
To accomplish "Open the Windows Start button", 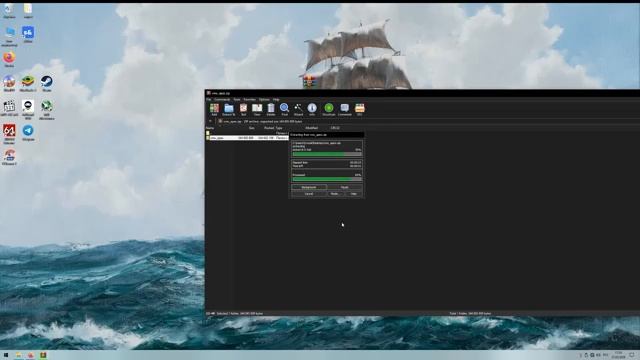I will [x=6, y=355].
